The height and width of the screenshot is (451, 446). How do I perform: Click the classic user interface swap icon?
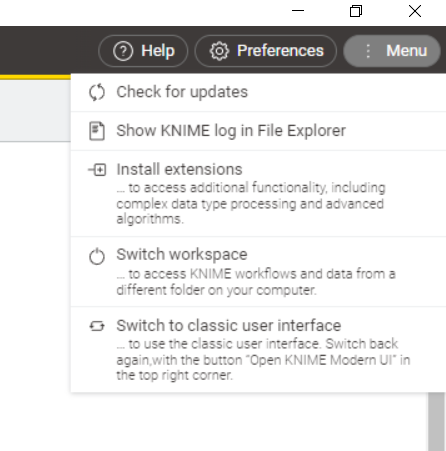pyautogui.click(x=97, y=326)
